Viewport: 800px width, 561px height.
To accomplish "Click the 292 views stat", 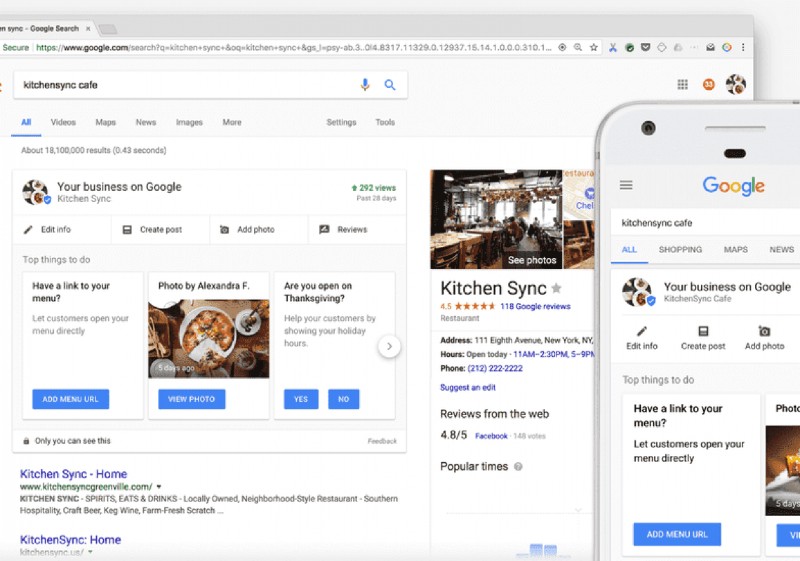I will point(374,188).
